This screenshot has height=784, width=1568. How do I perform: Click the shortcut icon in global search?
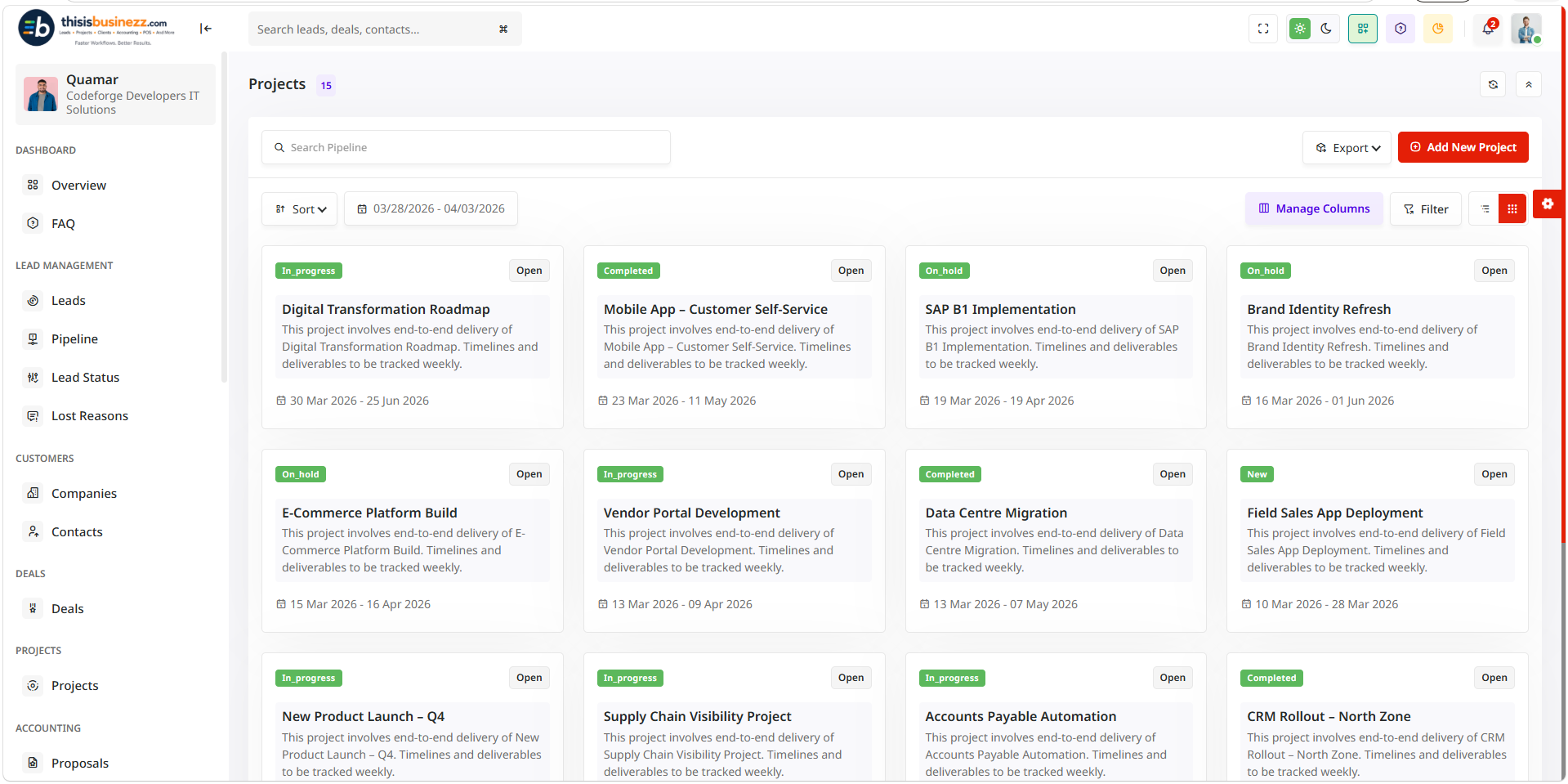tap(503, 29)
